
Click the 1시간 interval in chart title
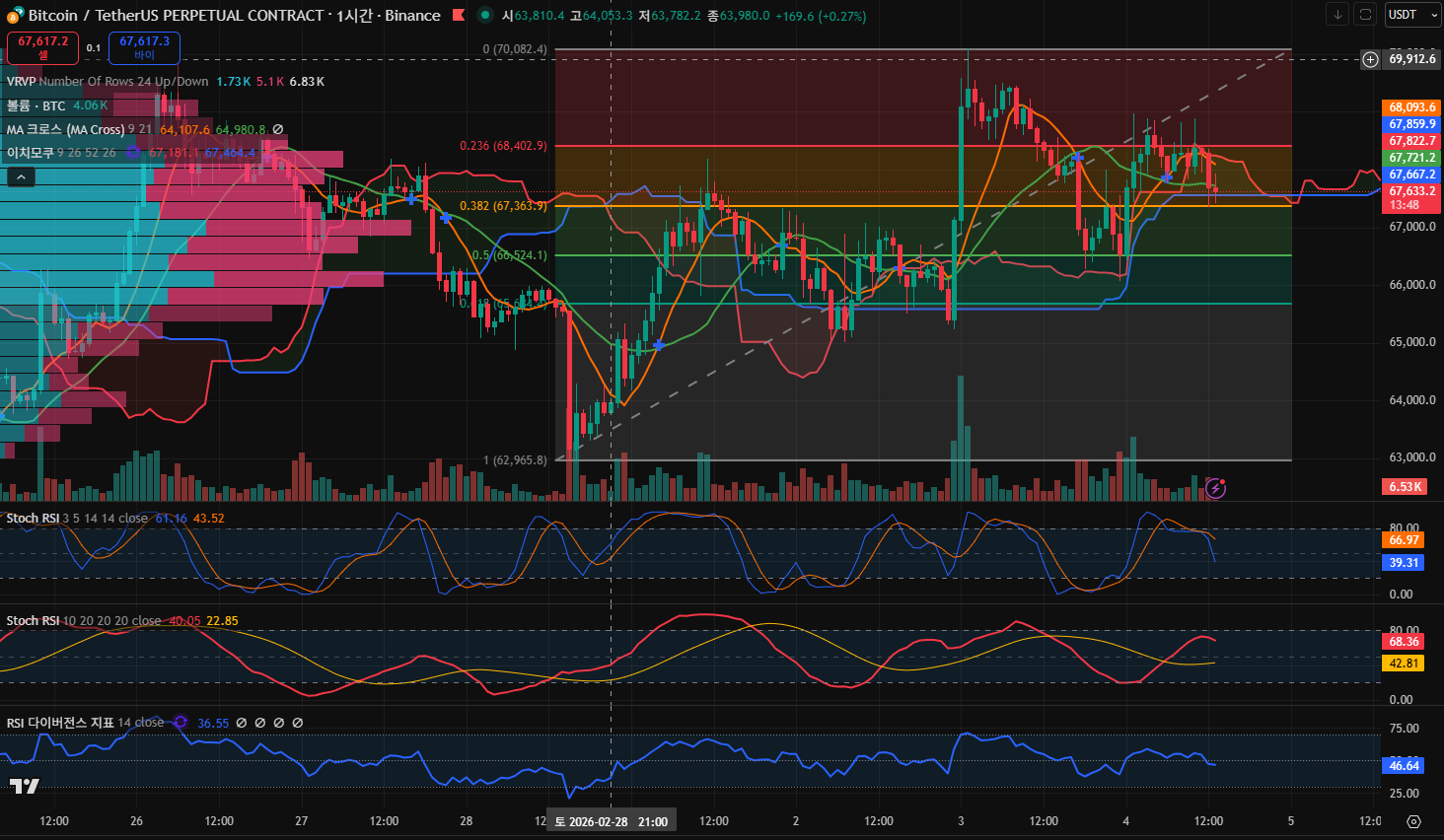pos(356,15)
